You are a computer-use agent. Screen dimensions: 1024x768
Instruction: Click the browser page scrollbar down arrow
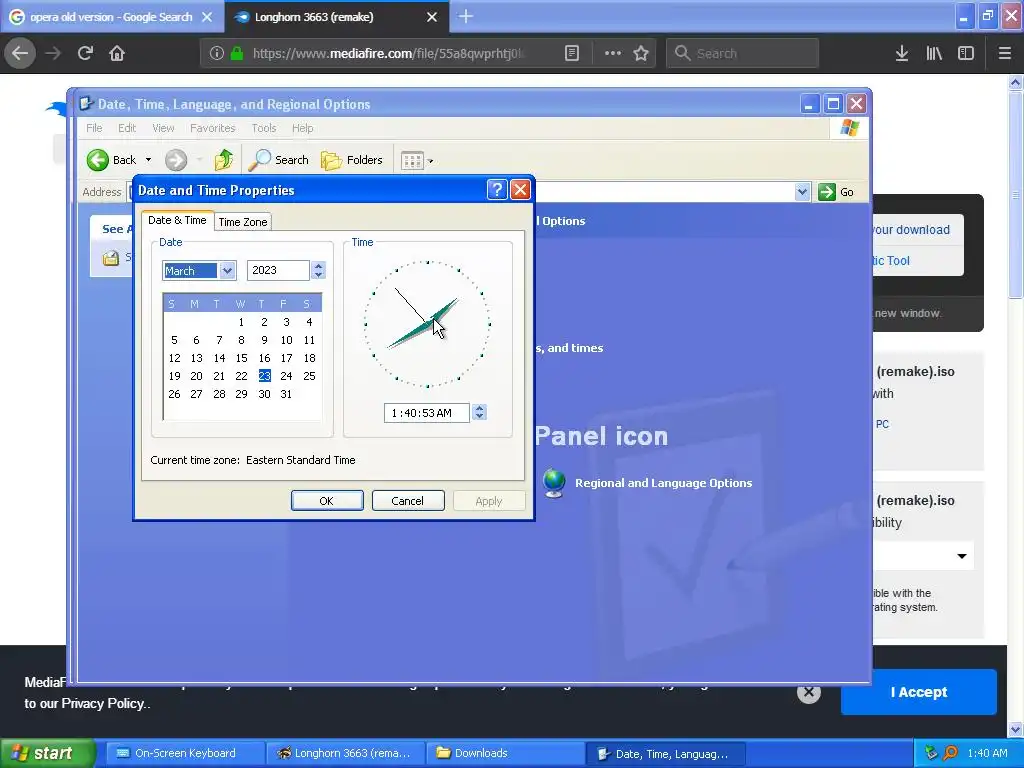click(1016, 729)
